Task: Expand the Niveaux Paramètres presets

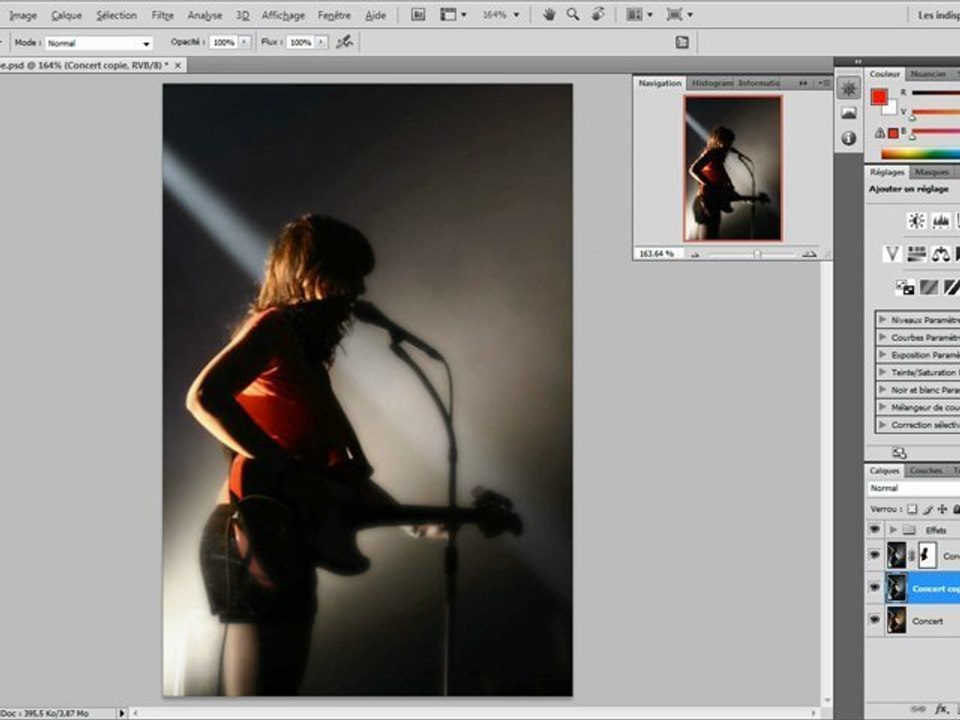Action: tap(882, 320)
